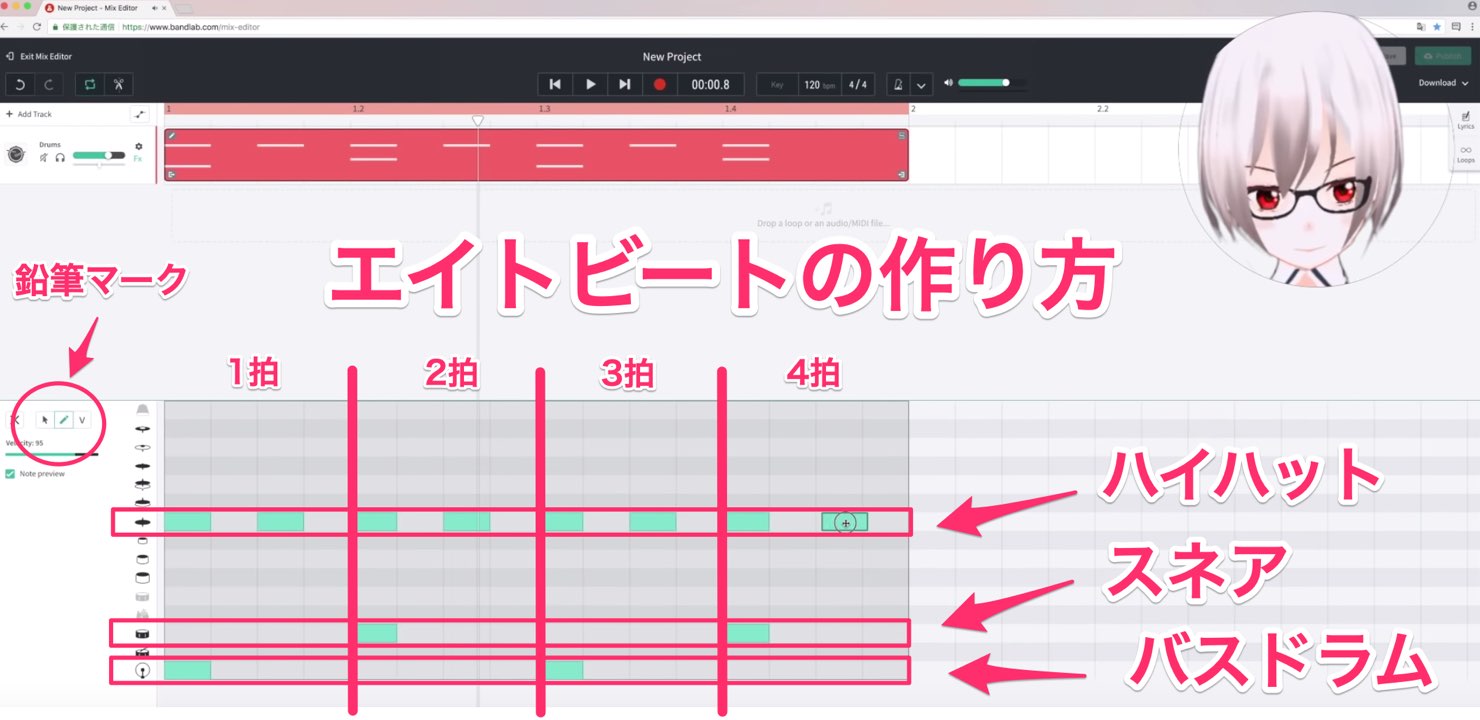Screen dimensions: 1480x720
Task: Undo the last edit
Action: pos(19,85)
